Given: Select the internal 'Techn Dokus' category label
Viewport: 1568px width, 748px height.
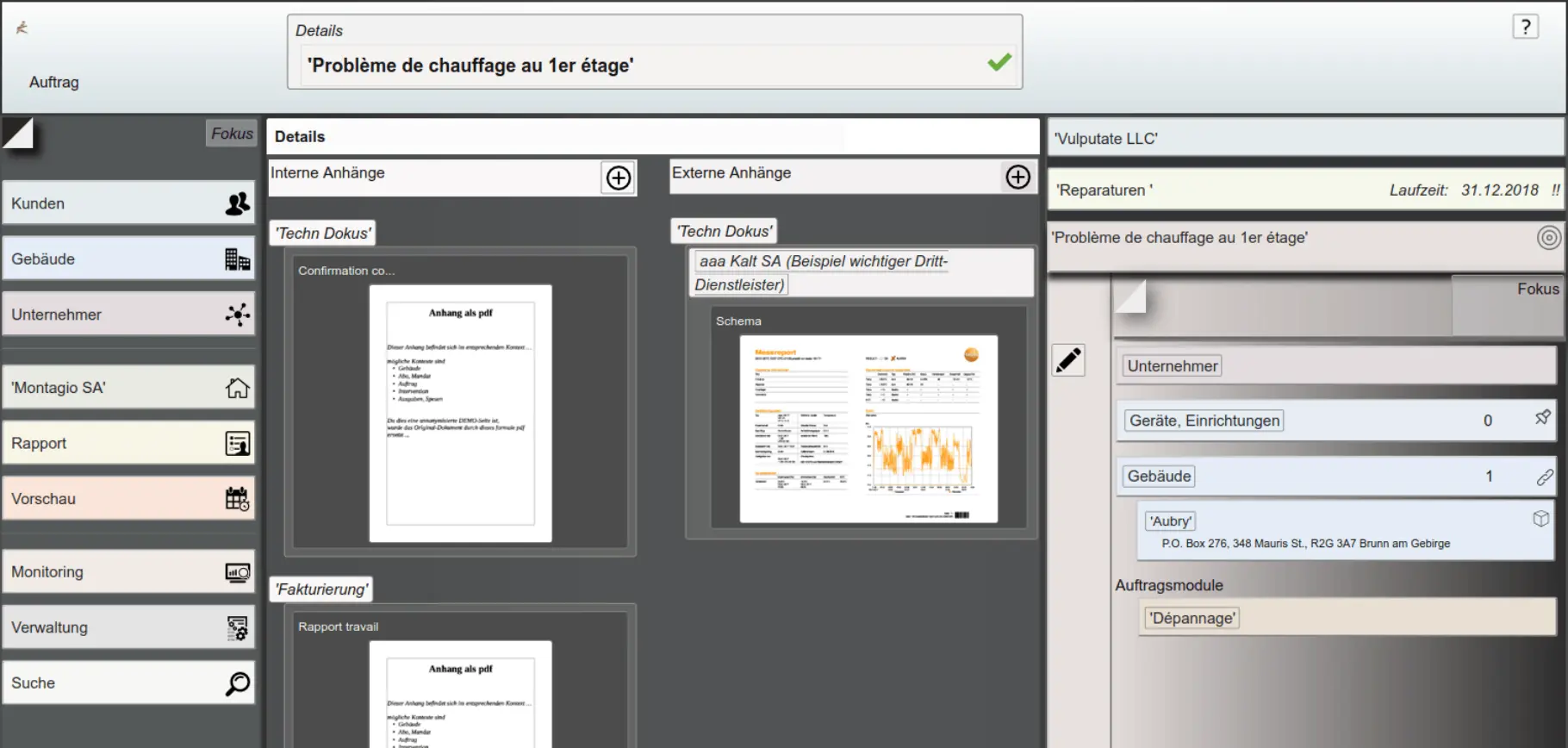Looking at the screenshot, I should (x=323, y=234).
